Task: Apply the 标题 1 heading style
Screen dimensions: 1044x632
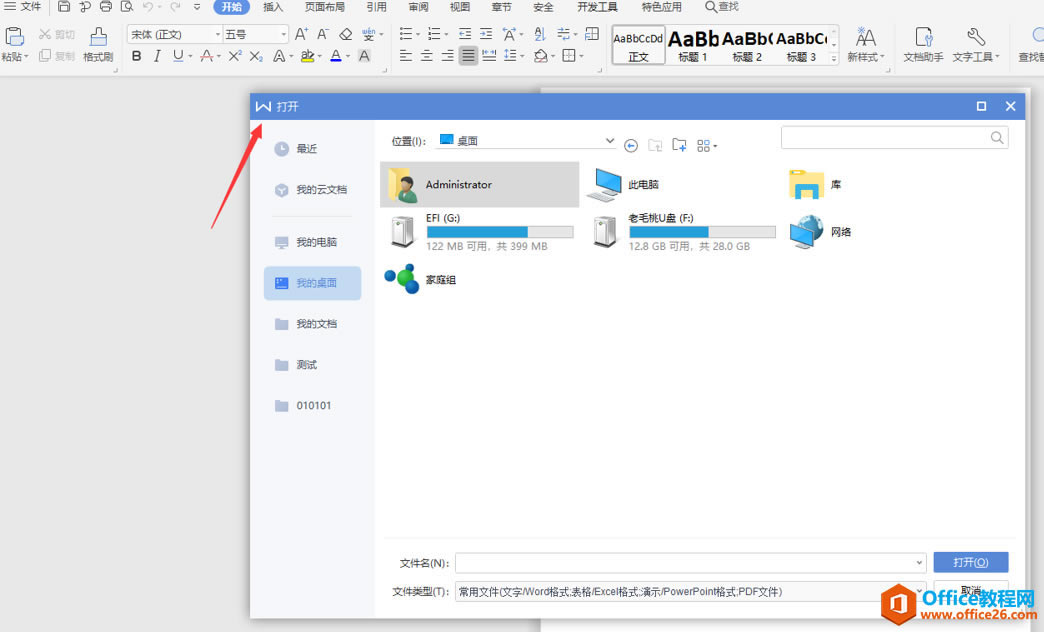Action: click(692, 45)
